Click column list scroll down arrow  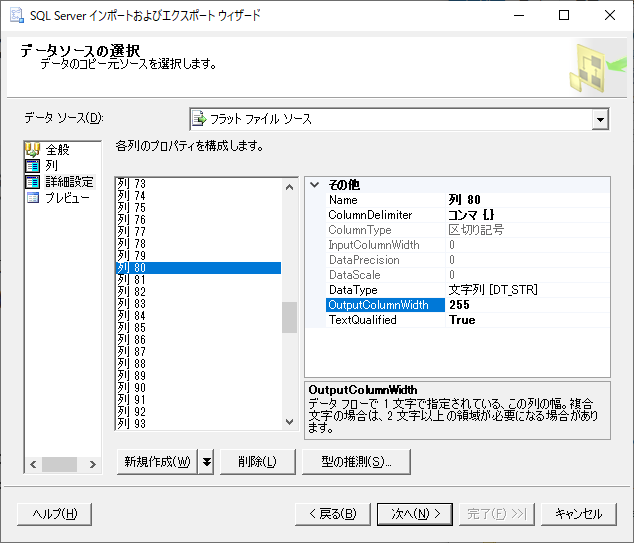click(x=290, y=422)
